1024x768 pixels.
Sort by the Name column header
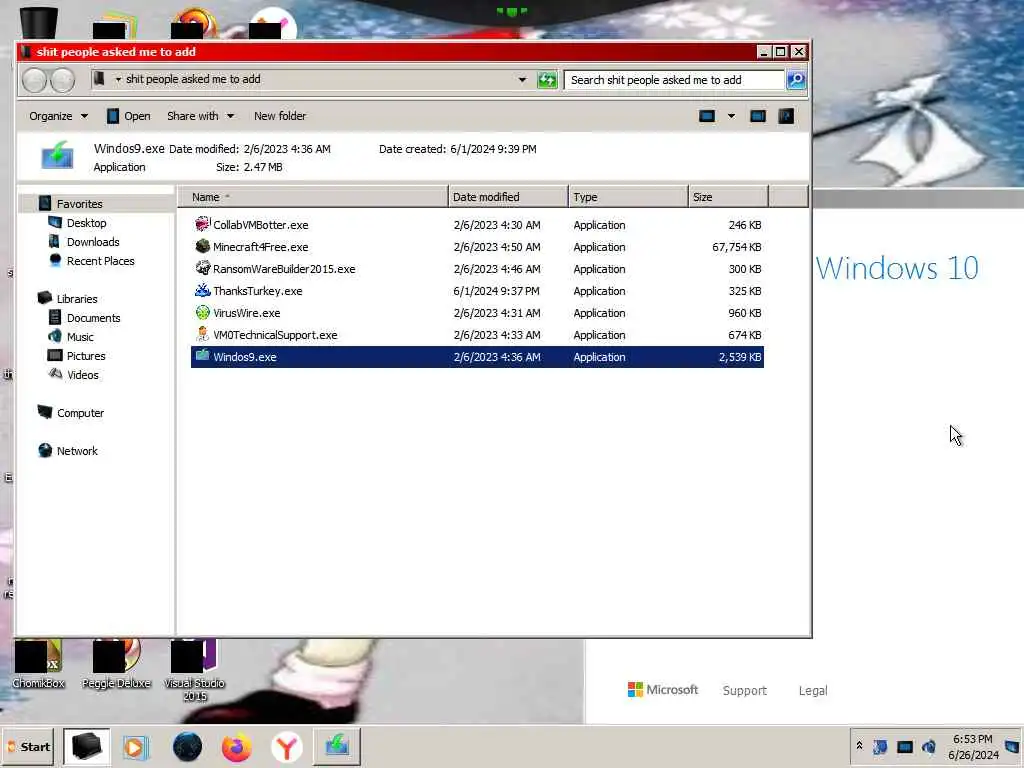pyautogui.click(x=313, y=197)
